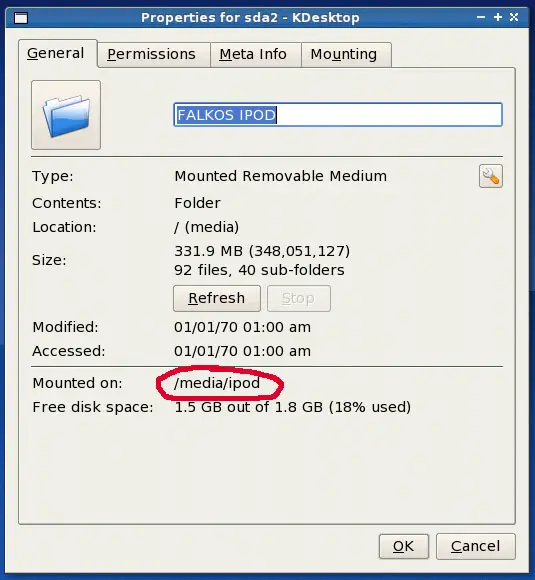Click the free disk space value
535x580 pixels.
(x=292, y=407)
